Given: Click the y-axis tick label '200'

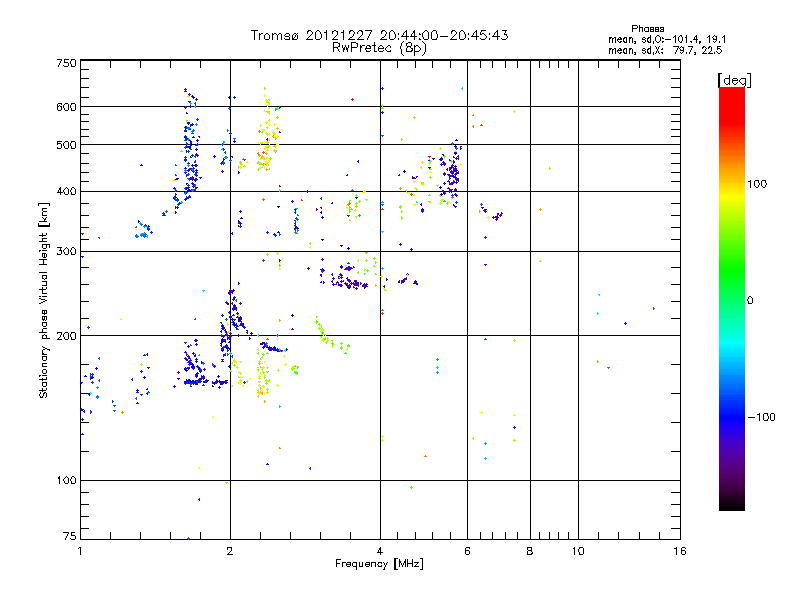Looking at the screenshot, I should [x=66, y=336].
